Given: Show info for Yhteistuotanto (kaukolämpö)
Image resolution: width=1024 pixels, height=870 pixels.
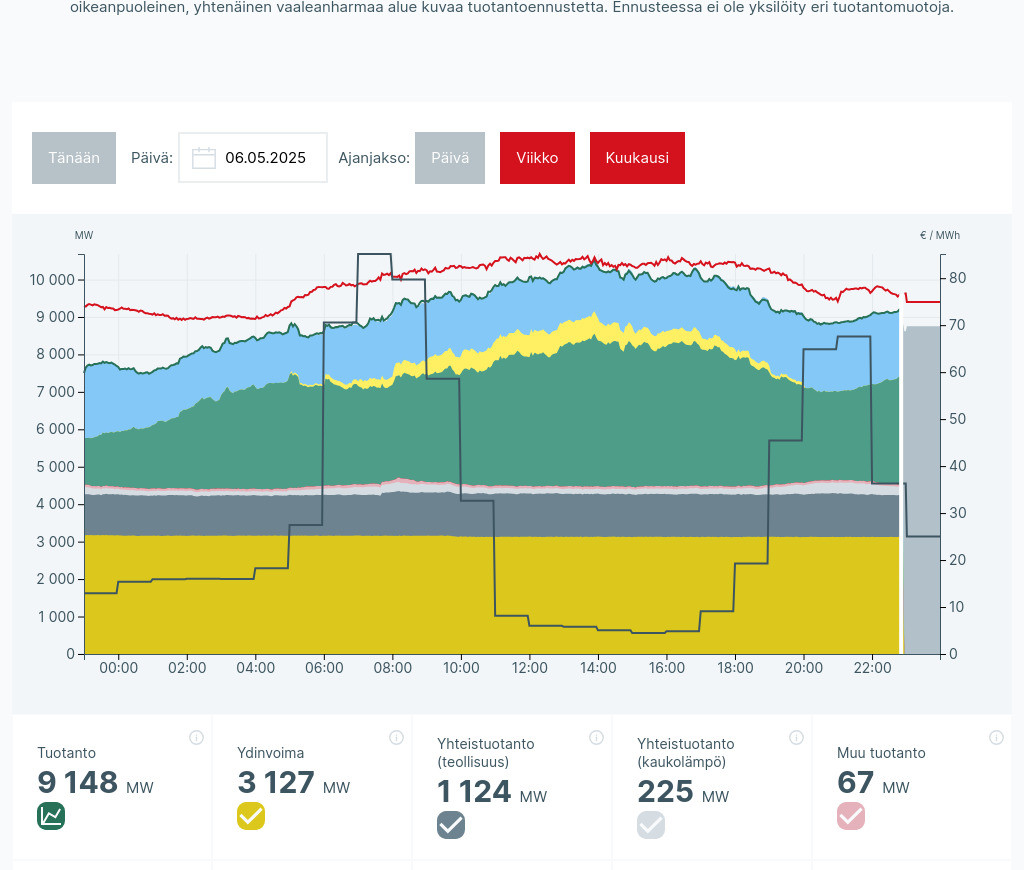Looking at the screenshot, I should (796, 738).
